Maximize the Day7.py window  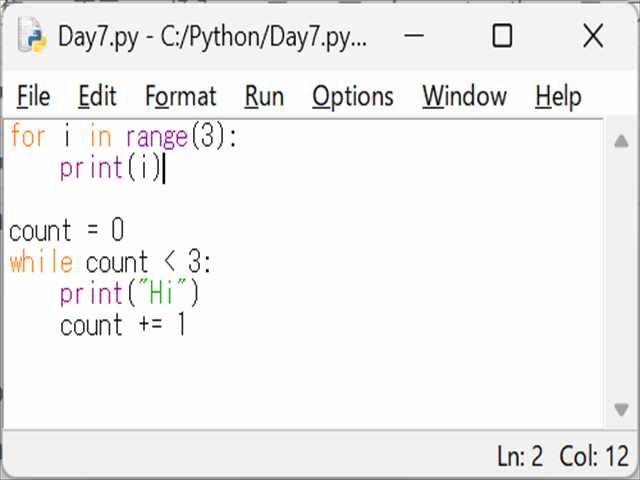click(x=502, y=36)
